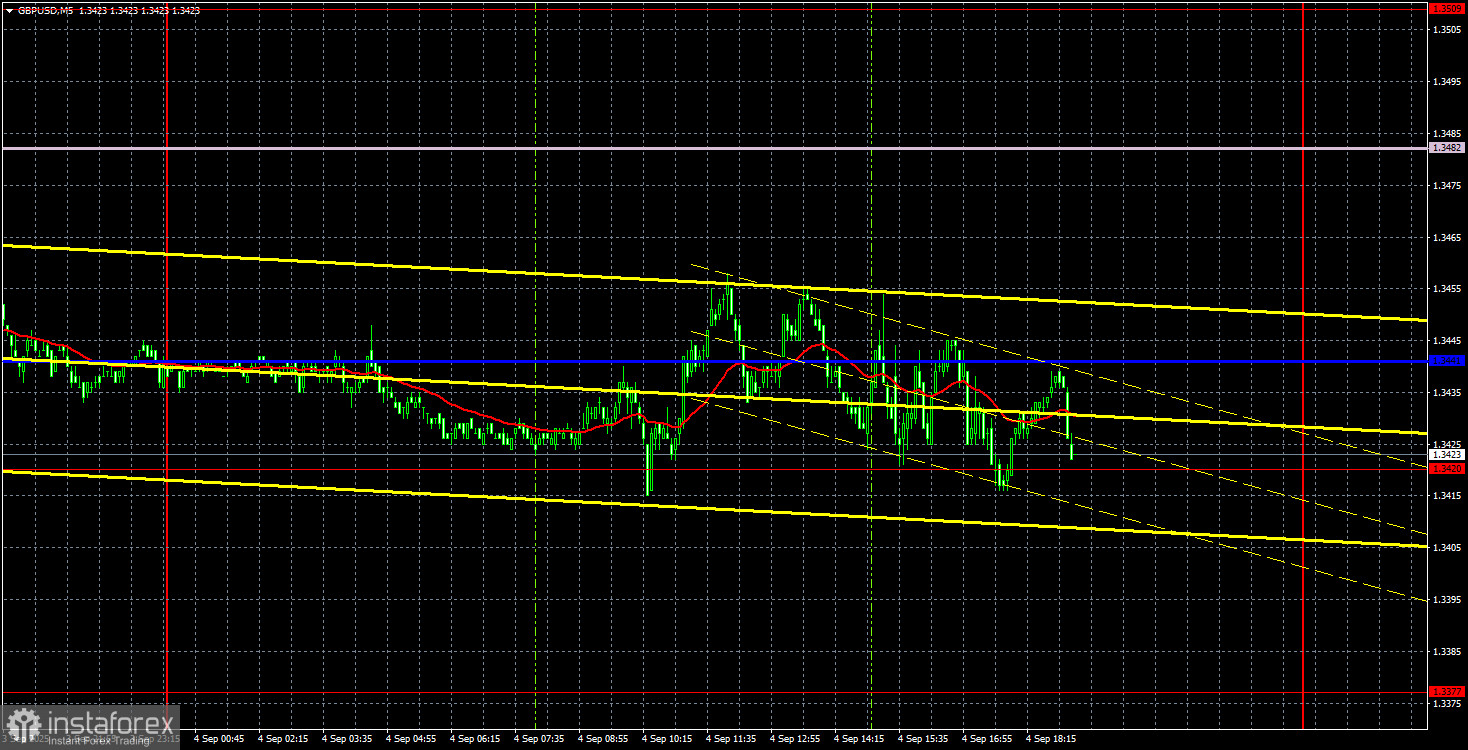Click the 1.3405 price axis label
The image size is (1468, 750).
[x=1447, y=548]
